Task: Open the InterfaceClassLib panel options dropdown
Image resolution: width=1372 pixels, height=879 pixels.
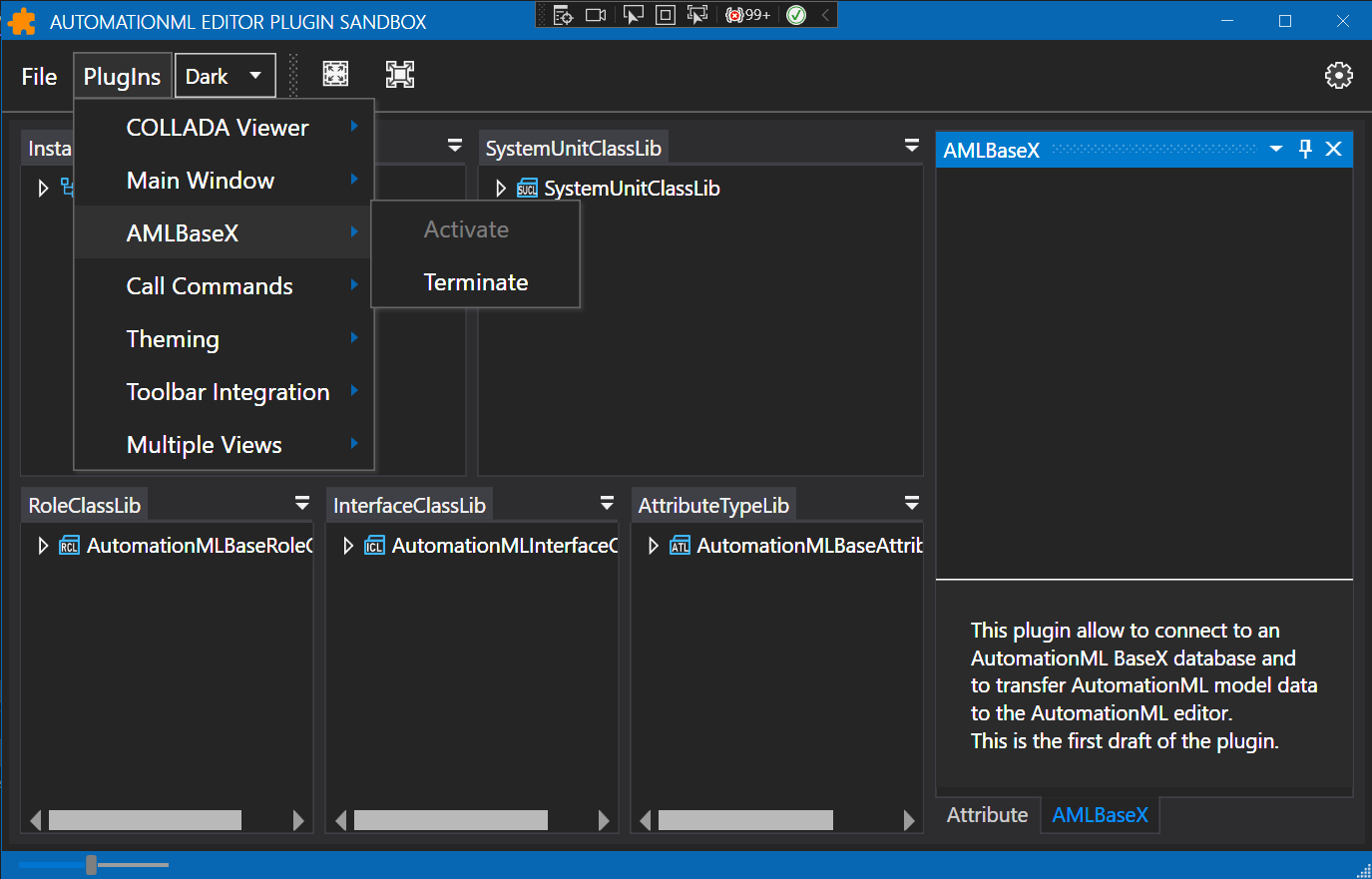Action: [607, 503]
